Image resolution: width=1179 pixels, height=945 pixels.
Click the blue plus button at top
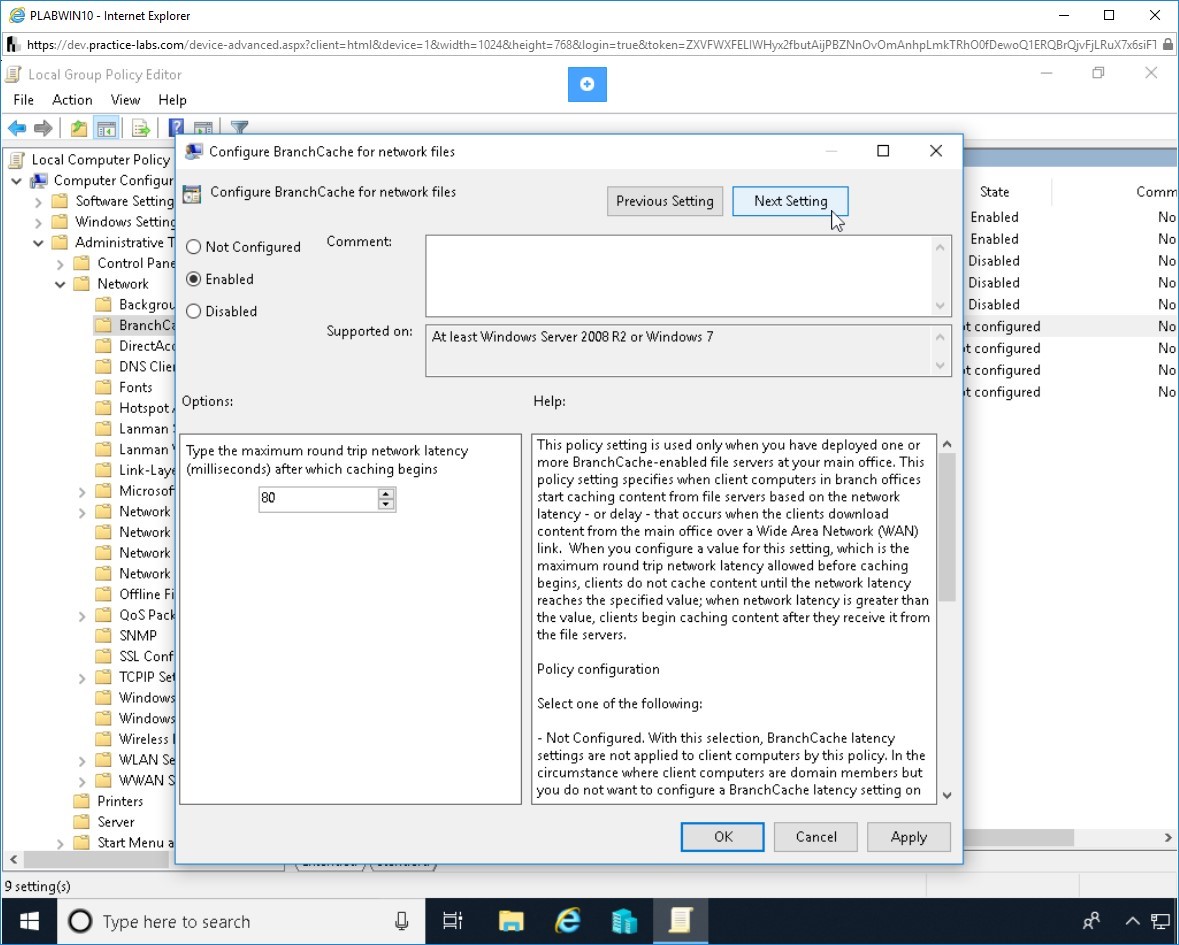[587, 84]
